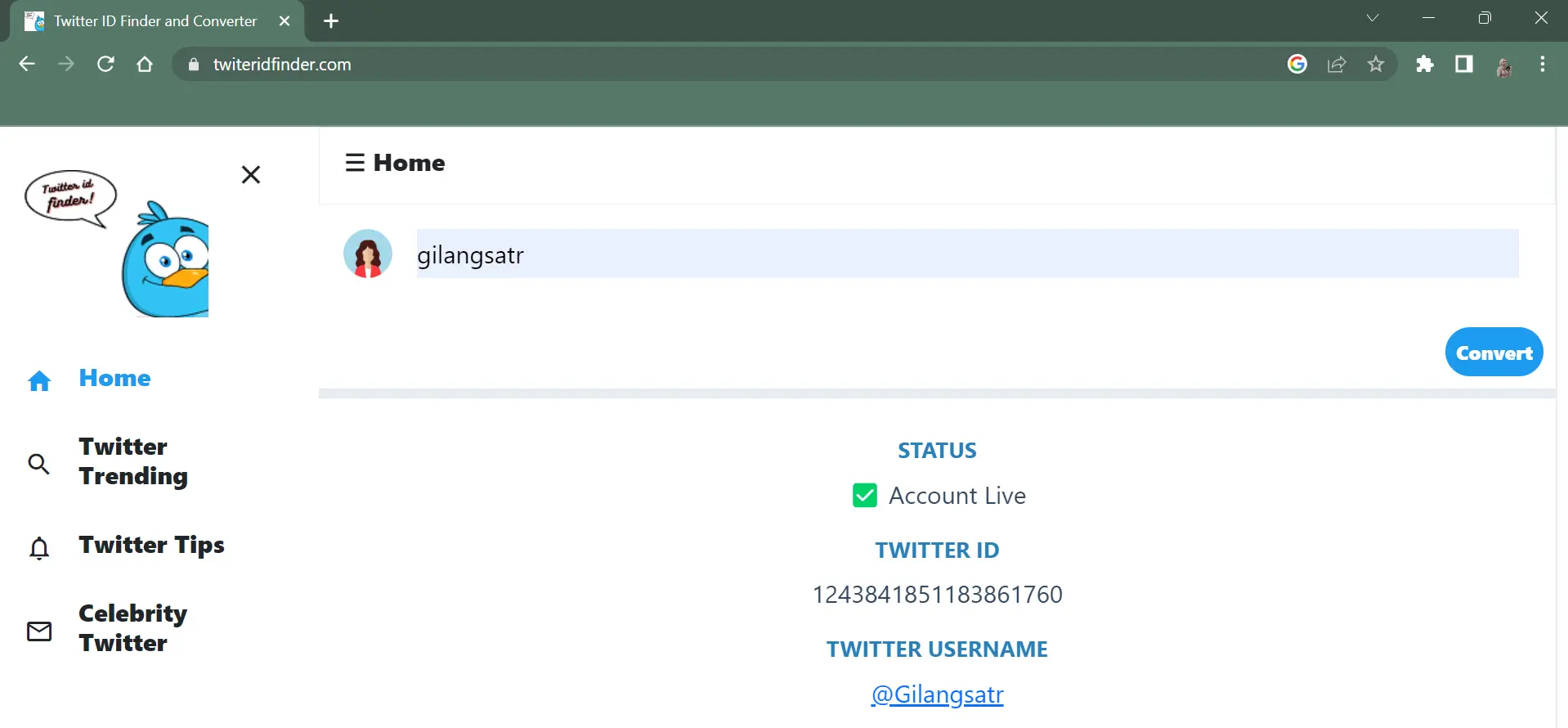Click the STATUS heading
1568x728 pixels.
938,451
